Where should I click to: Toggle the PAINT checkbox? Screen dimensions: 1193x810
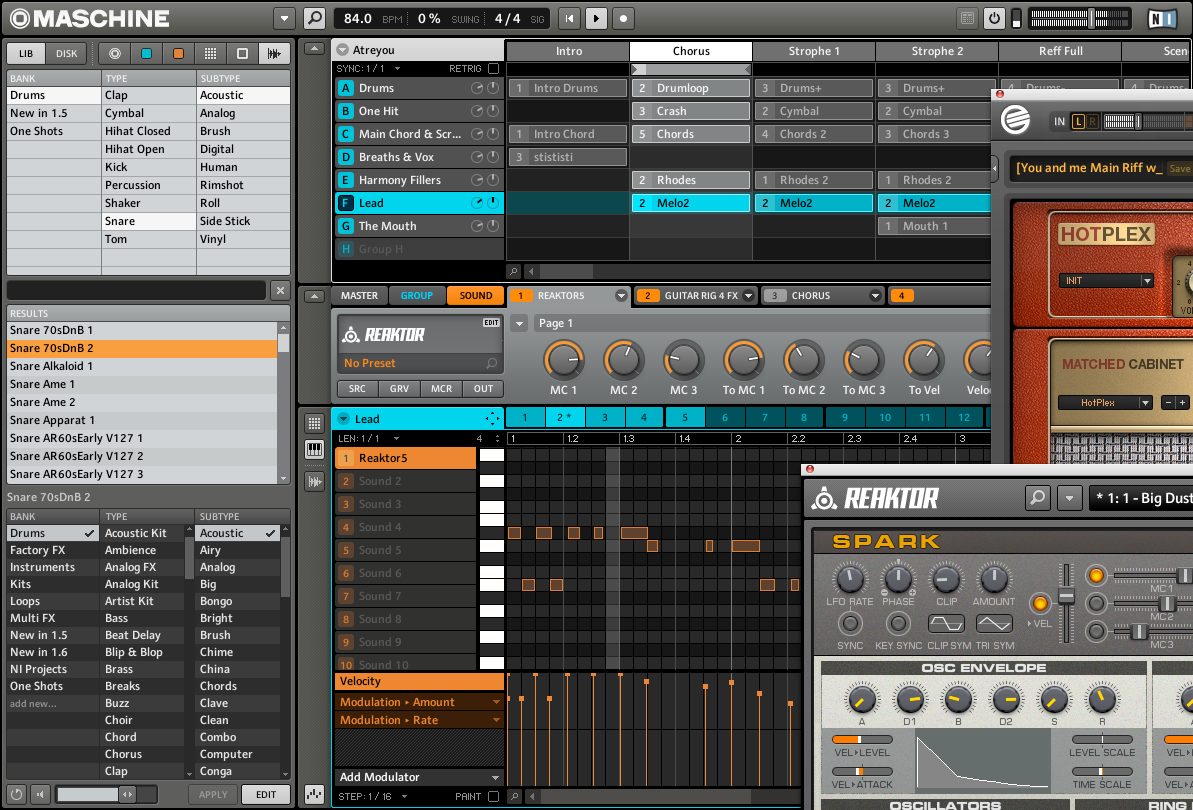[493, 796]
